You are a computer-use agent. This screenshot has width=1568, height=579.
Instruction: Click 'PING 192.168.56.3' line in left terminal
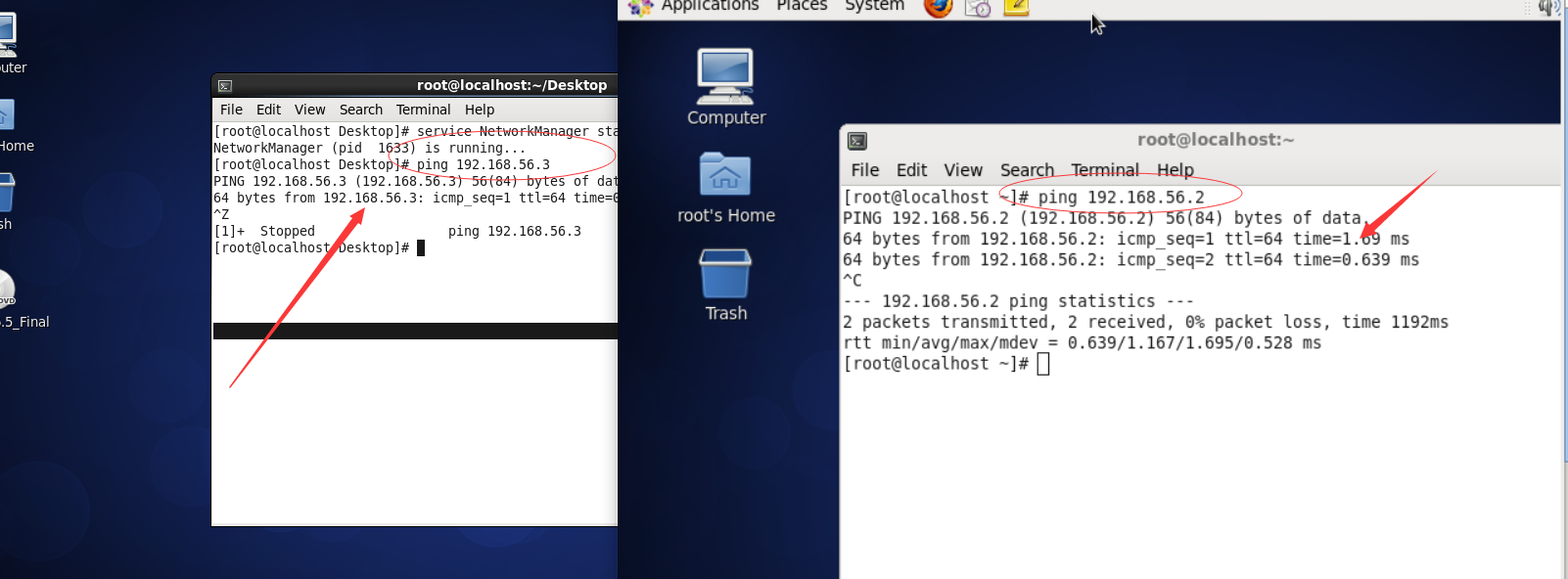[x=416, y=182]
